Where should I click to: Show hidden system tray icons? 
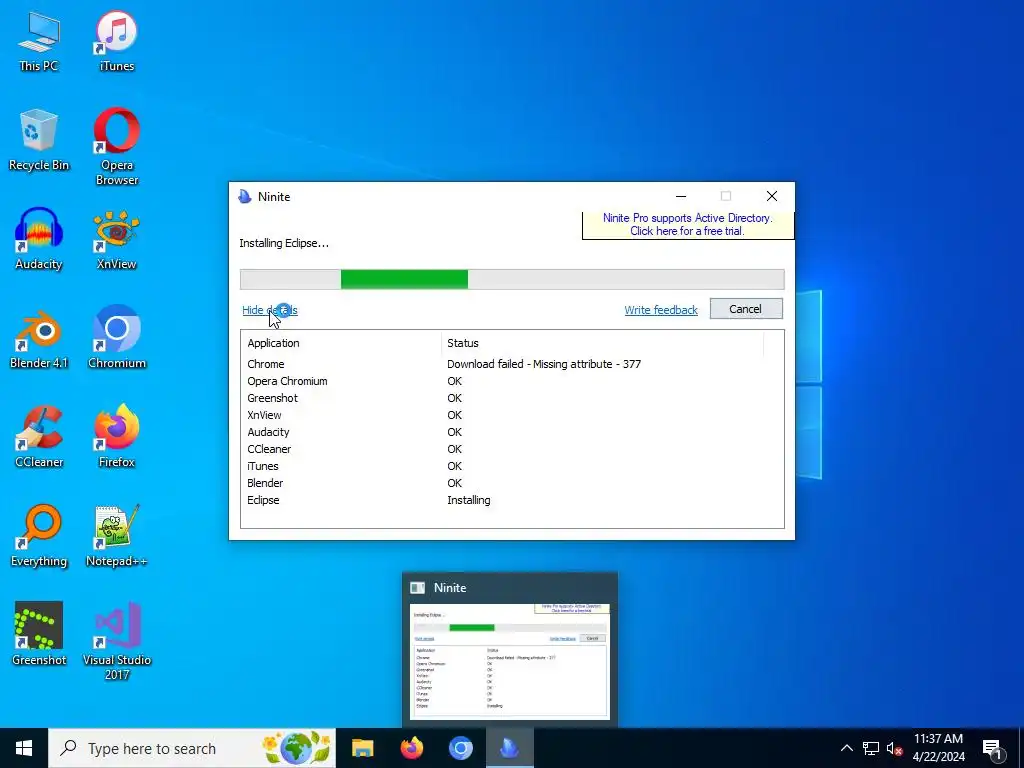pos(846,748)
